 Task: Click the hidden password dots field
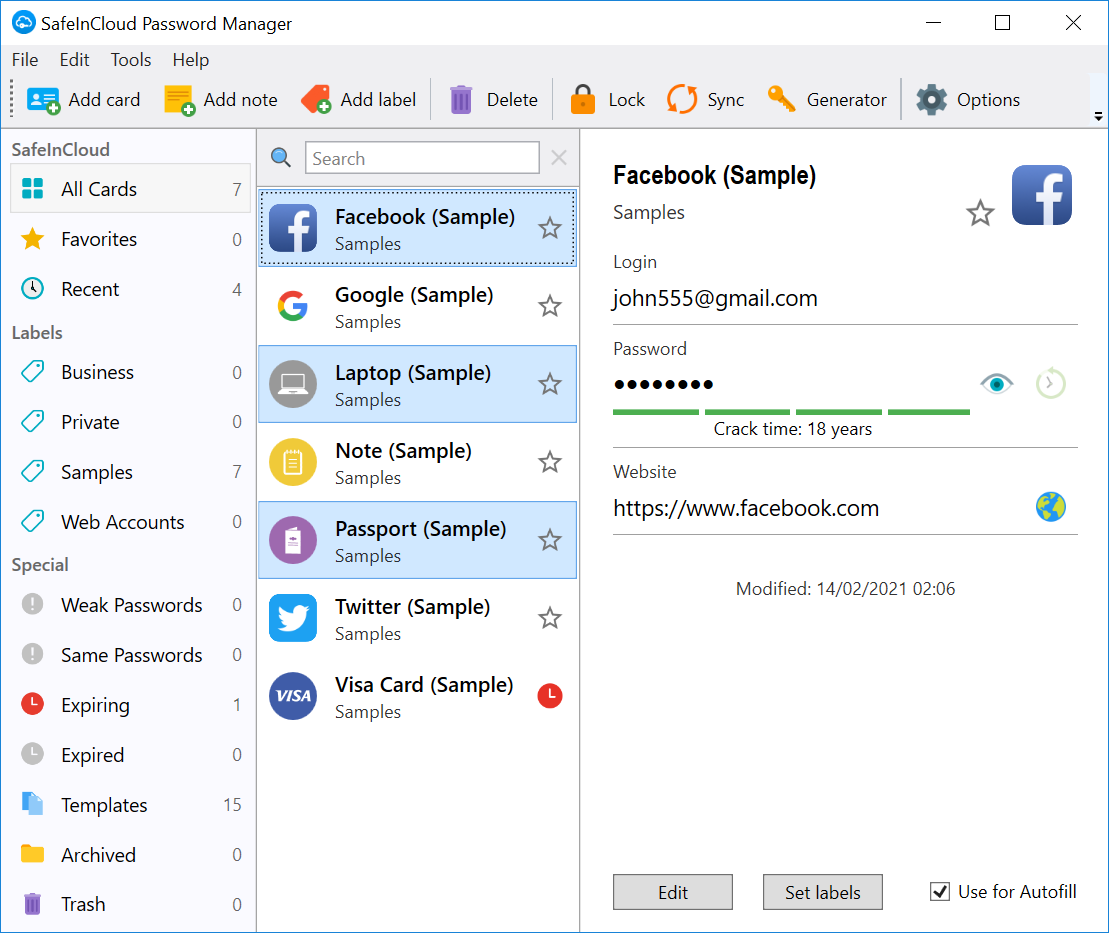click(x=663, y=384)
